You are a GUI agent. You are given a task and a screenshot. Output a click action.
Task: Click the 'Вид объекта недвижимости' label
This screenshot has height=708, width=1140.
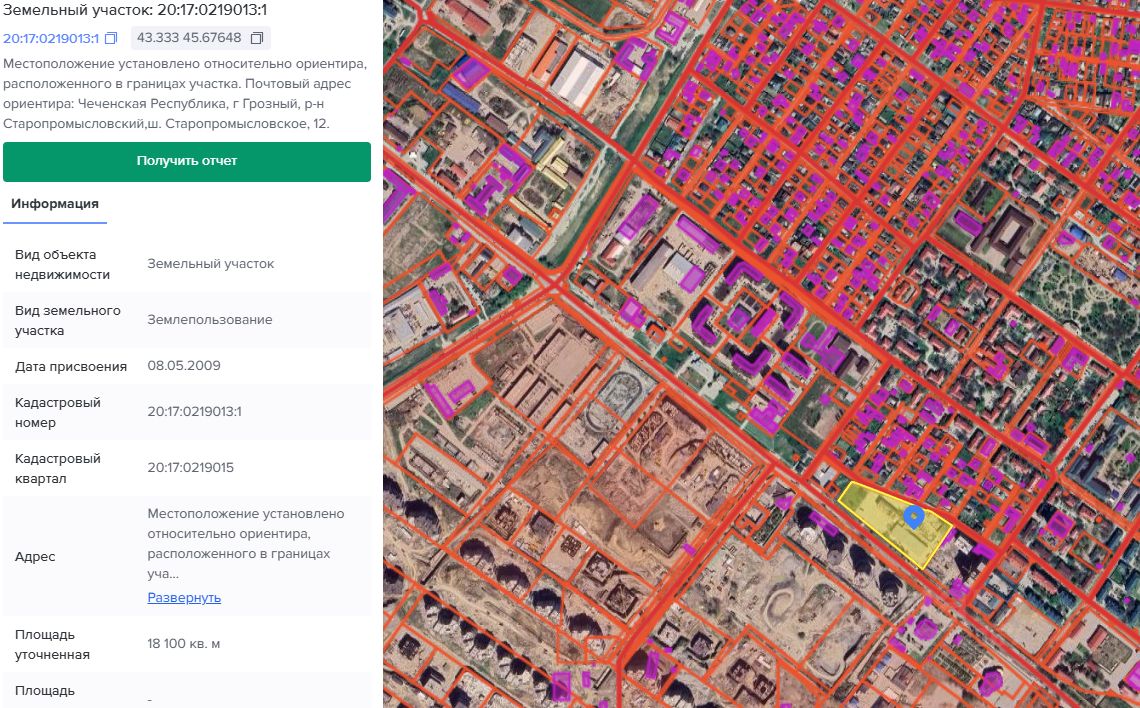pos(63,265)
